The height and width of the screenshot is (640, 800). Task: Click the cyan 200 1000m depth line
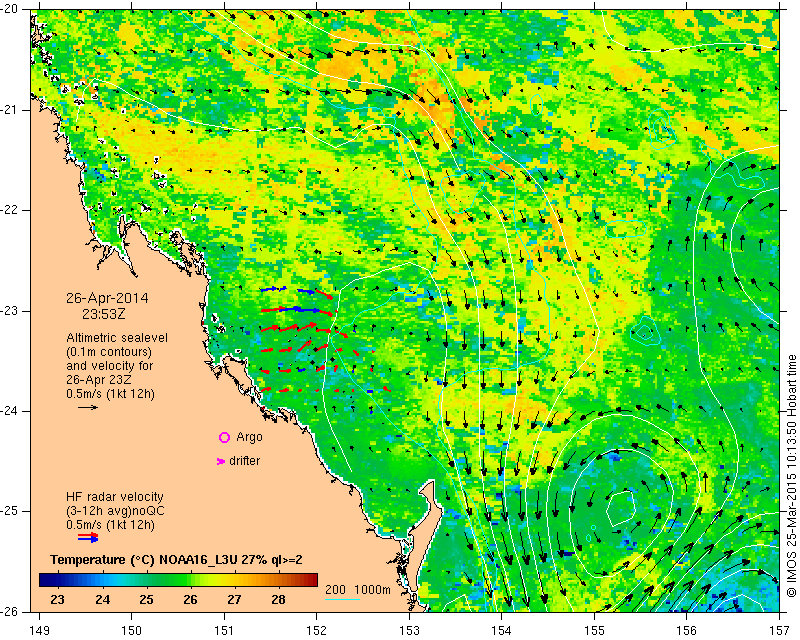coord(343,599)
